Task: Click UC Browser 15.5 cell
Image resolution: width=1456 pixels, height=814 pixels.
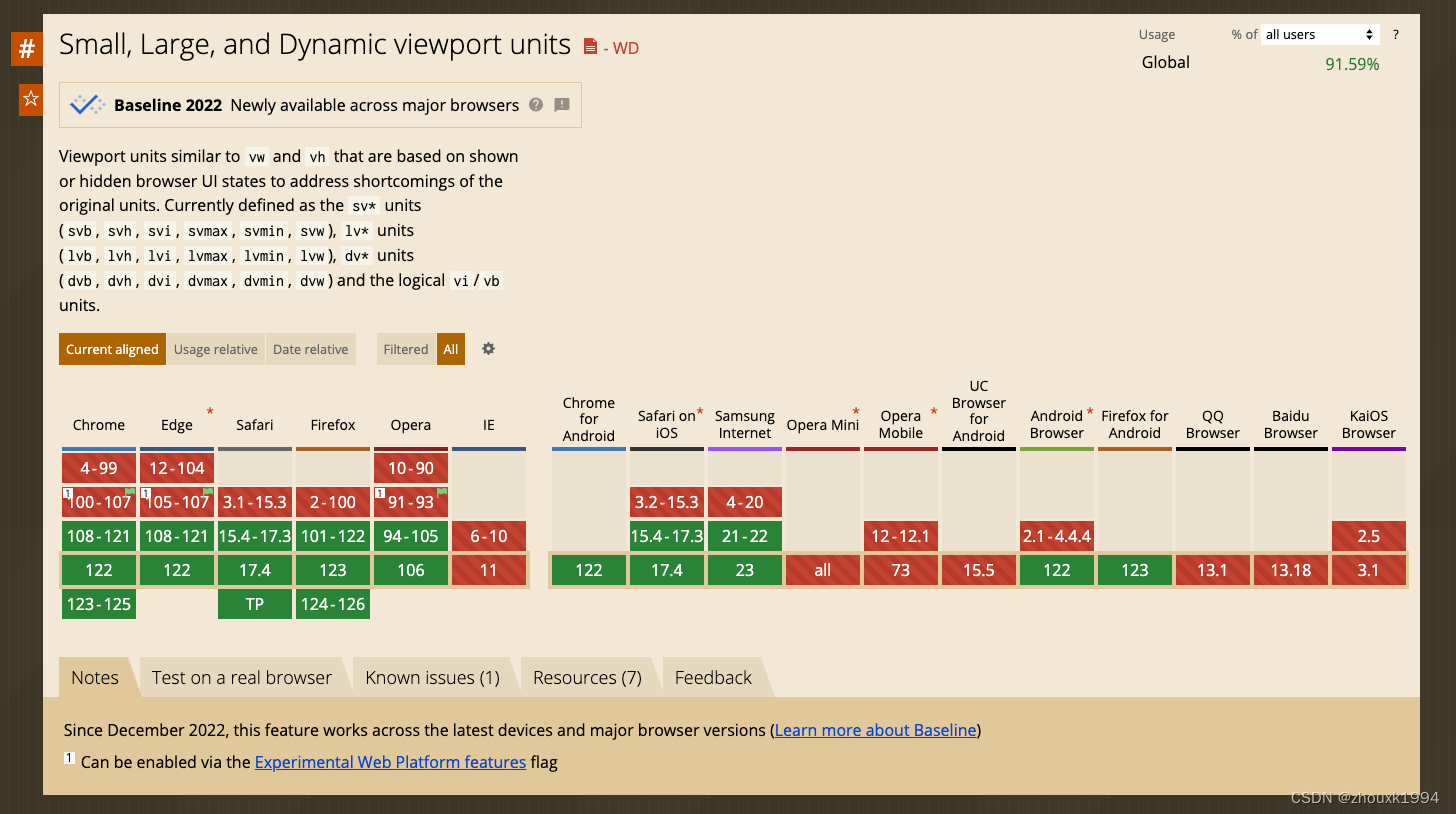Action: click(979, 570)
